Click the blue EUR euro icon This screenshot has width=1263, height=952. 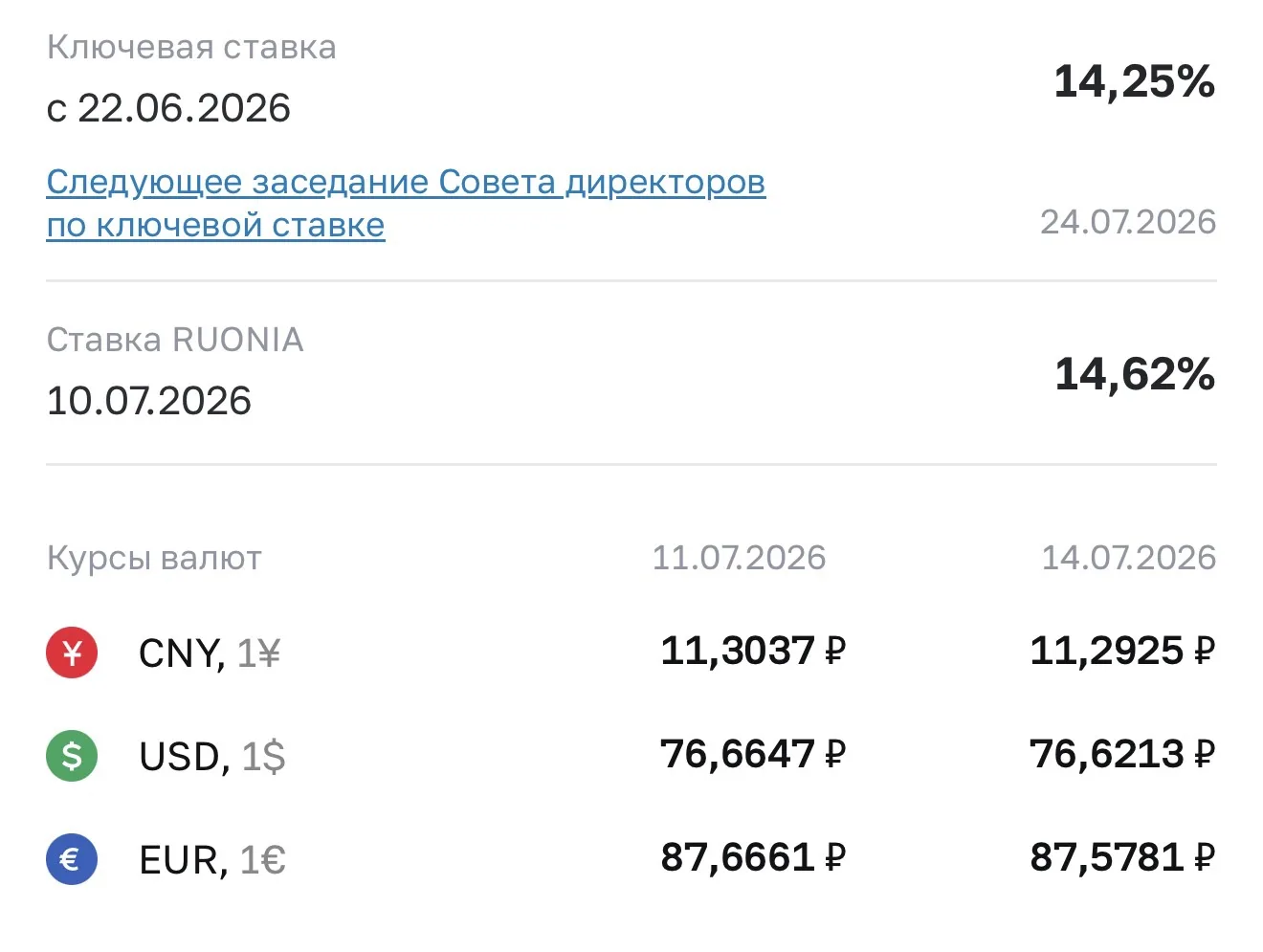pos(72,859)
